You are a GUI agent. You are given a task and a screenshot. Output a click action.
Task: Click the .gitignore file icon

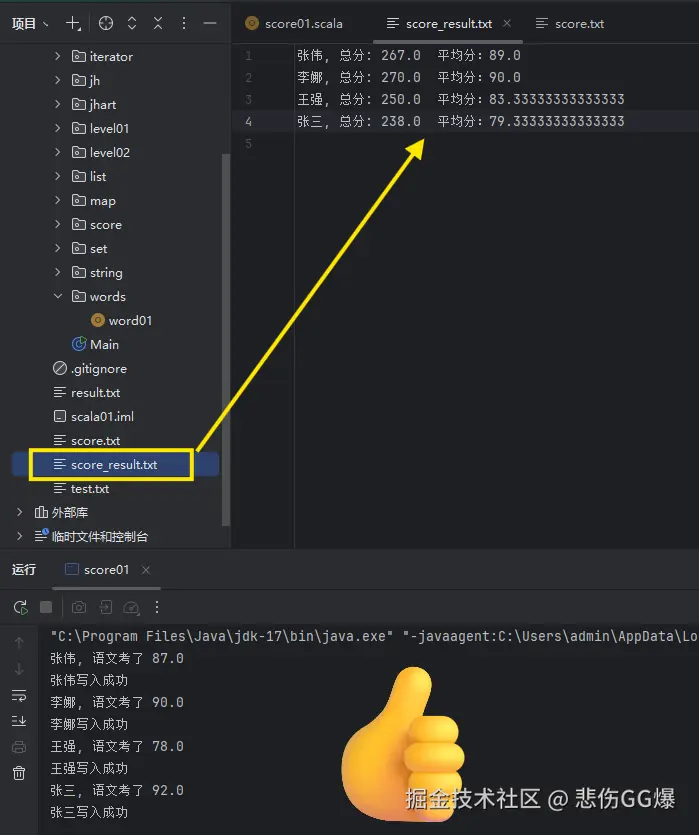[60, 368]
